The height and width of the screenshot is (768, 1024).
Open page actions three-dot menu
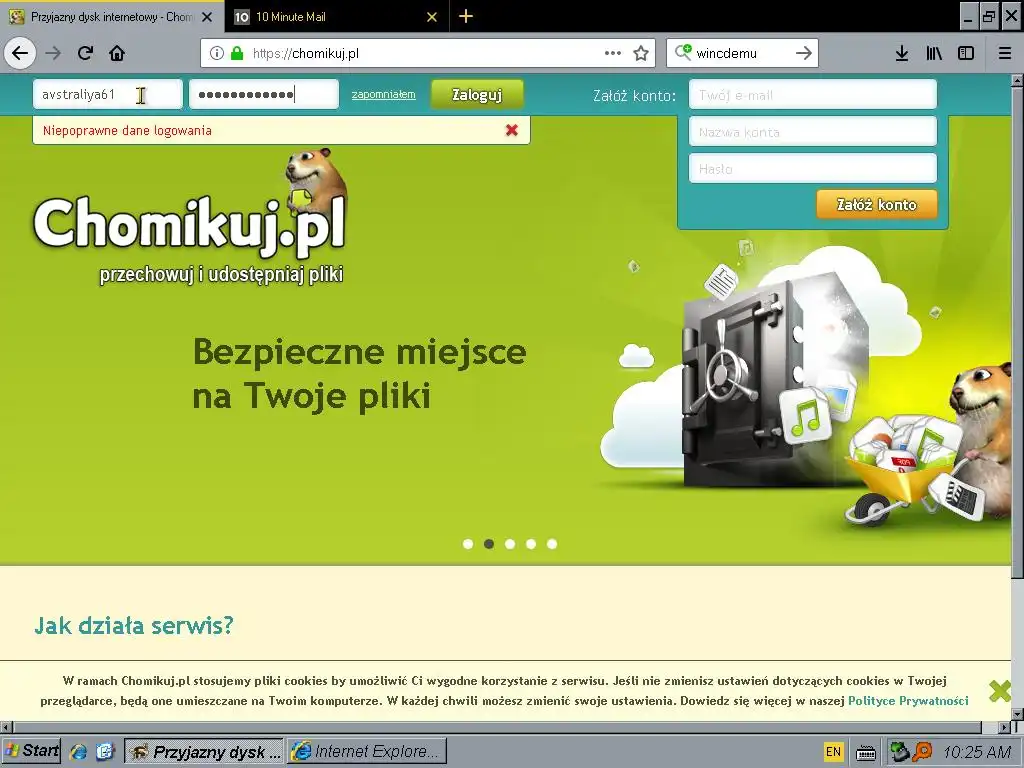(613, 53)
